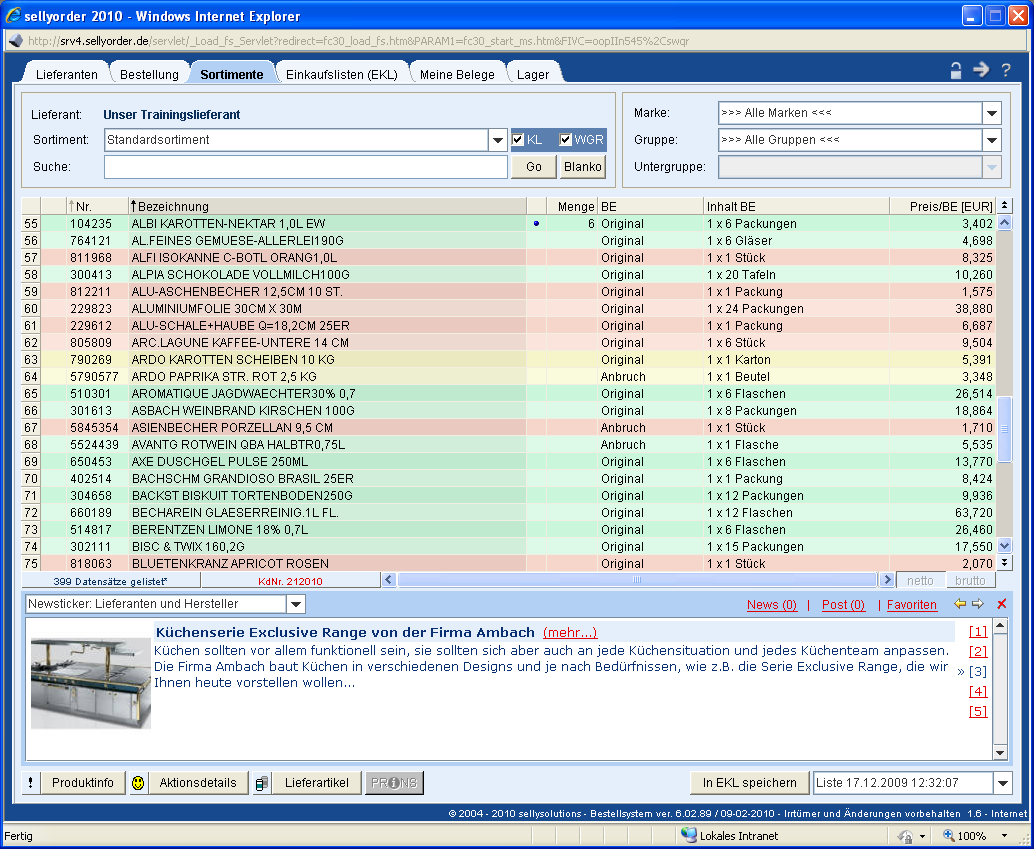Image resolution: width=1034 pixels, height=849 pixels.
Task: Click the stacked boxes icon beside Lieferartikel
Action: click(x=262, y=783)
